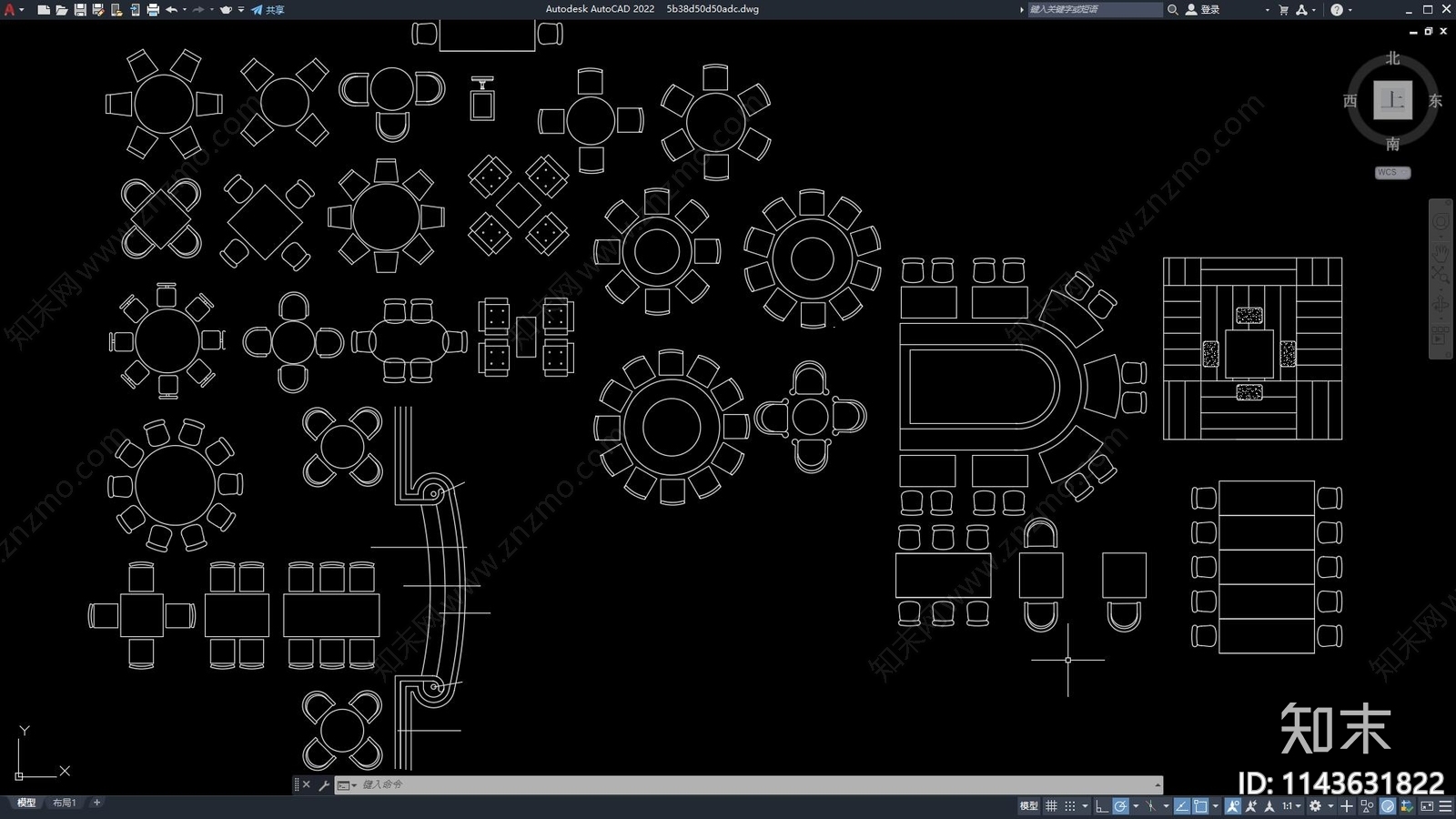Click the workspace switching gear icon
This screenshot has height=819, width=1456.
[x=1315, y=806]
